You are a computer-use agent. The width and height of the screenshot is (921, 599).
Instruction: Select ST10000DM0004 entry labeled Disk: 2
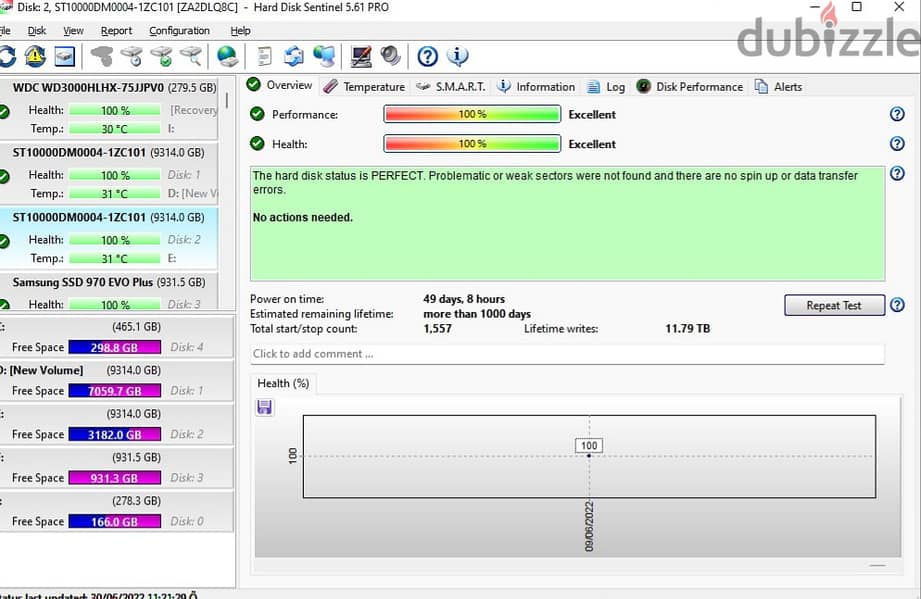point(109,238)
